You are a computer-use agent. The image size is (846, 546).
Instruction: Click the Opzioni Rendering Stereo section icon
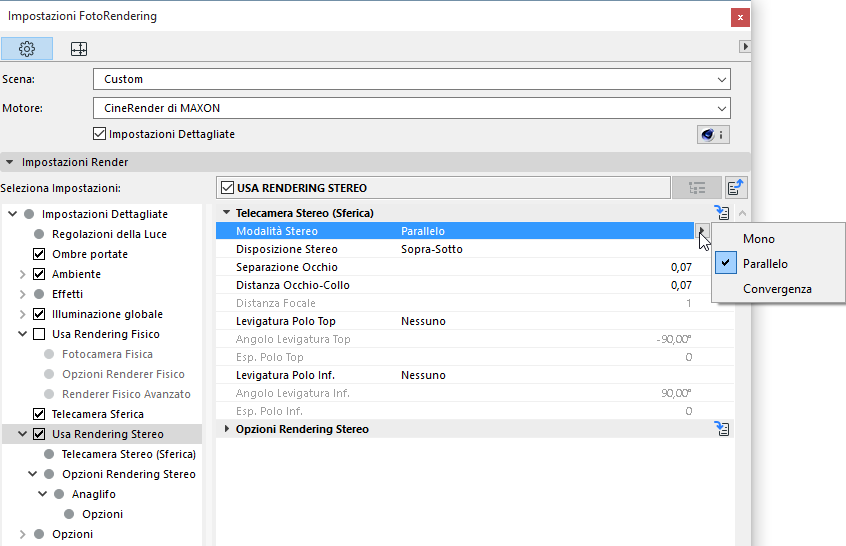(x=722, y=429)
